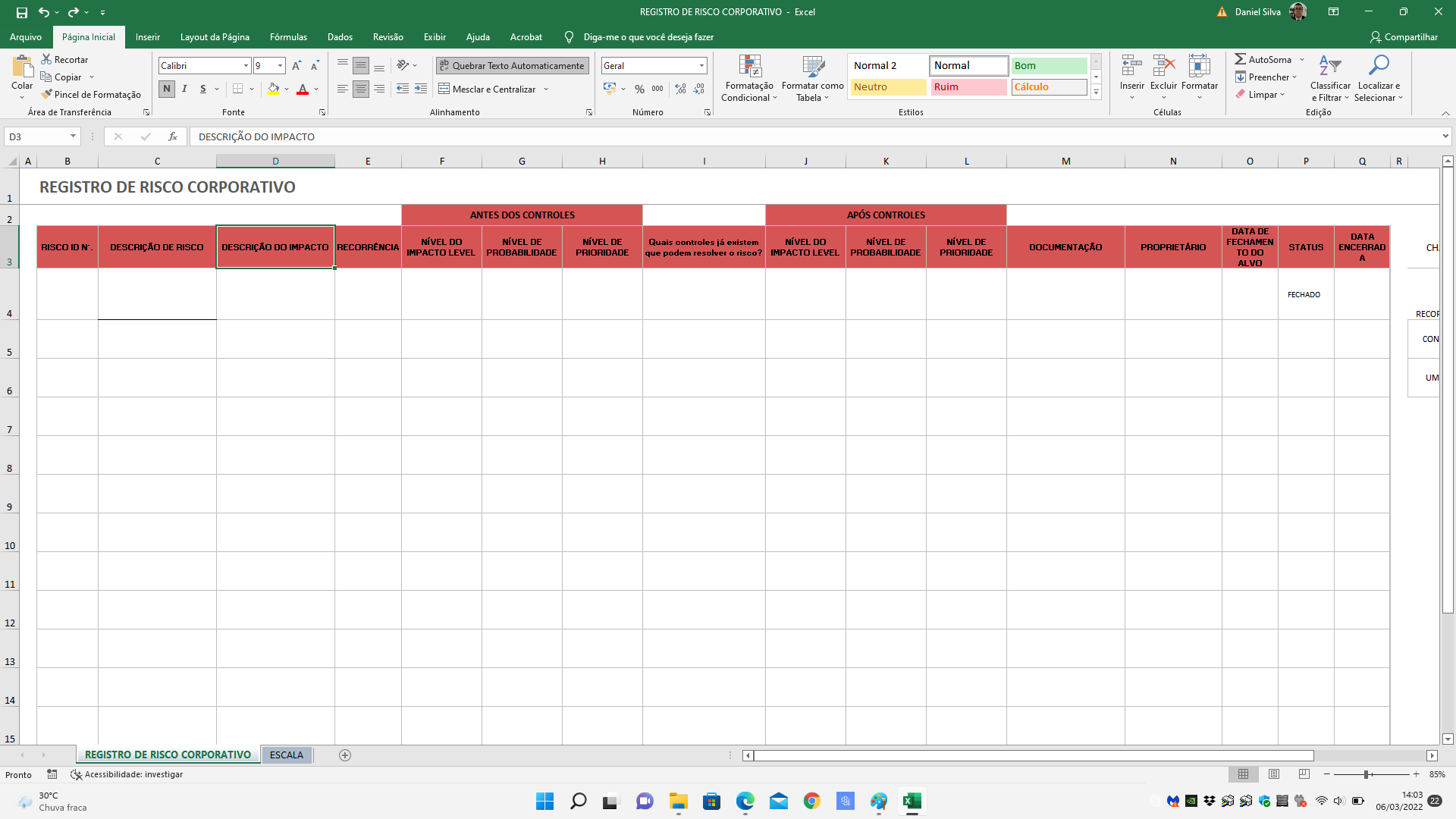
Task: Click the zoom slider handle
Action: click(x=1366, y=774)
